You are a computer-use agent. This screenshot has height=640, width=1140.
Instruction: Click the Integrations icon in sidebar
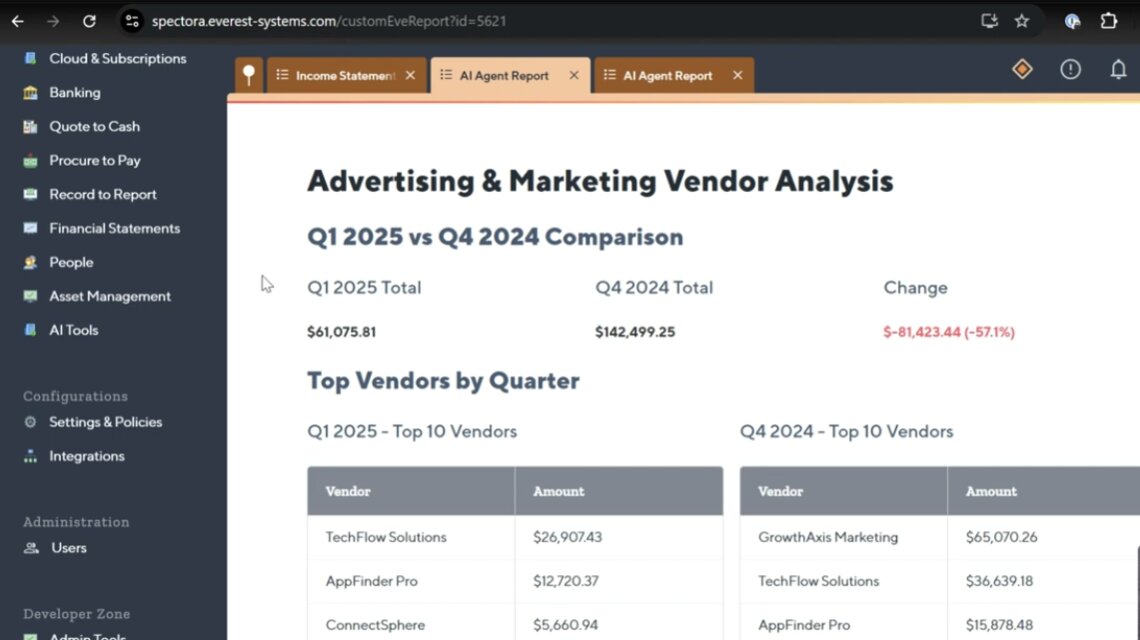pos(31,457)
